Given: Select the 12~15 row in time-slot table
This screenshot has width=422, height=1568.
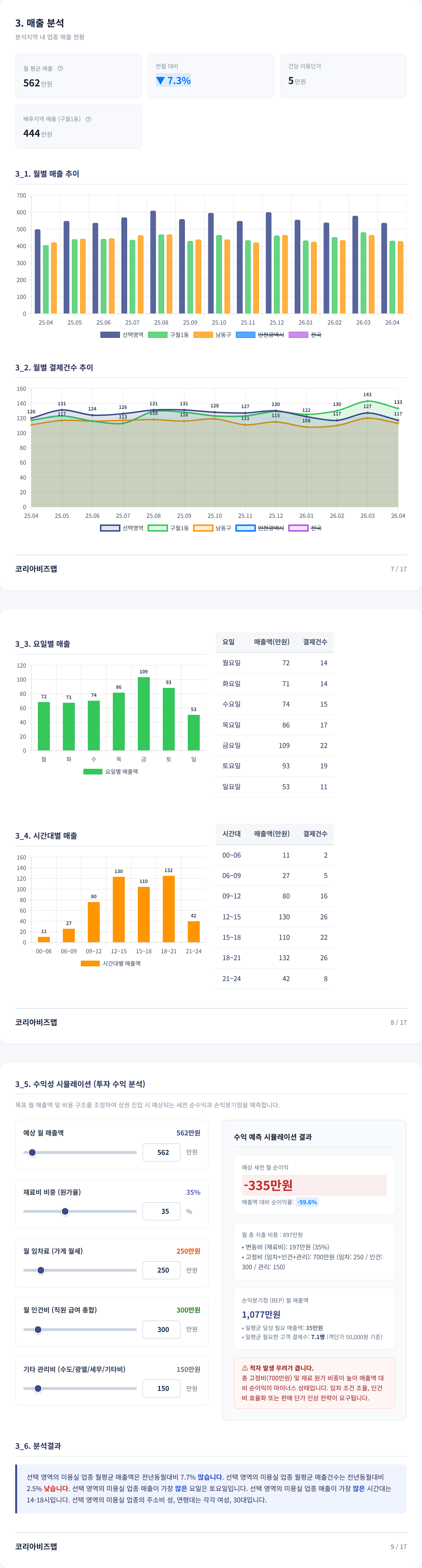Looking at the screenshot, I should click(x=275, y=917).
